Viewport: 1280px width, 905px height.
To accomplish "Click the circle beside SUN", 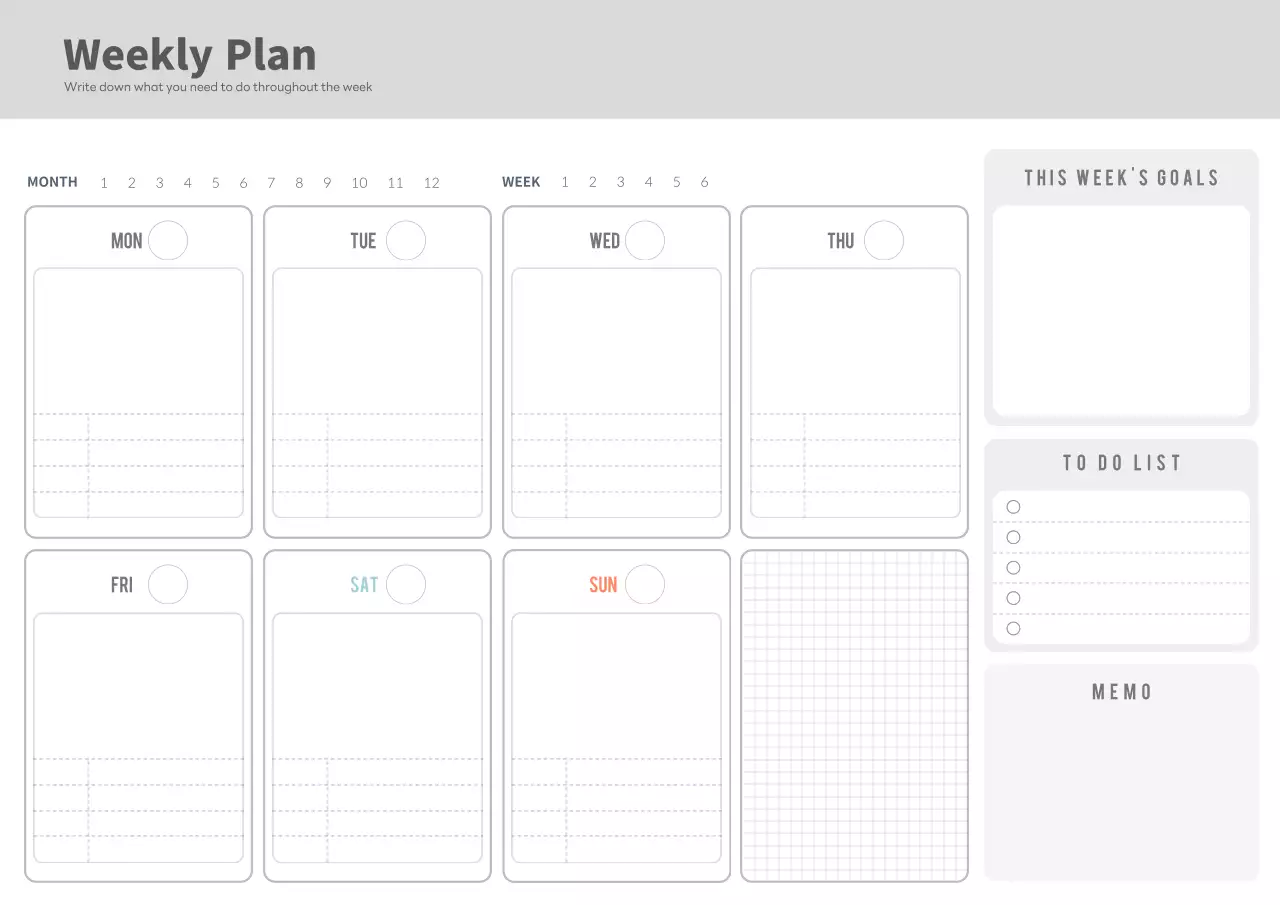I will pos(645,585).
